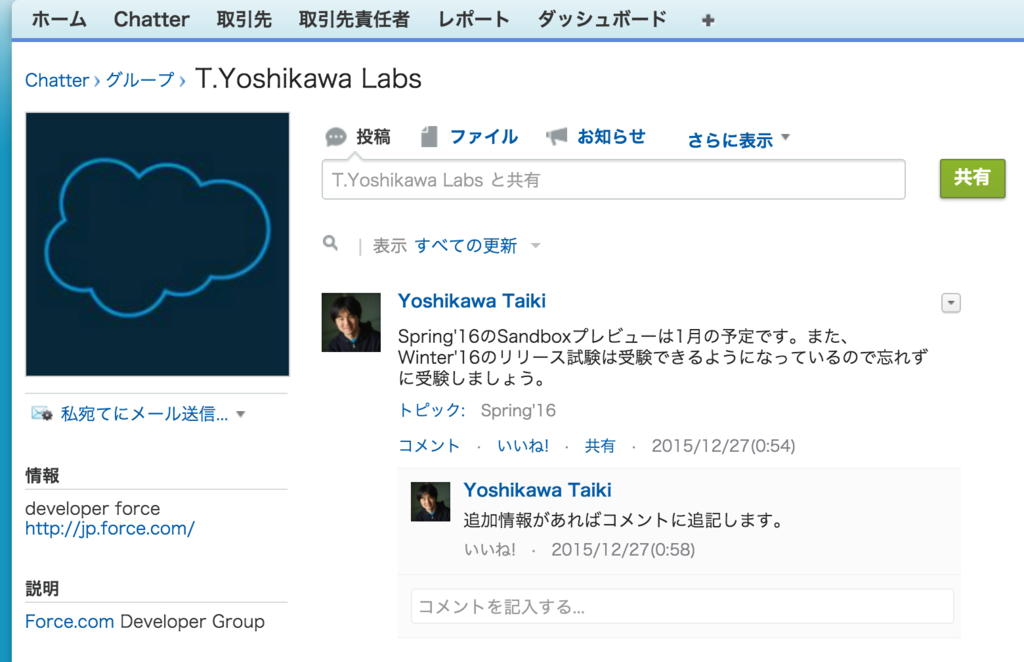Open the post actions dropdown arrow
Screen dimensions: 1024x662
[x=949, y=303]
